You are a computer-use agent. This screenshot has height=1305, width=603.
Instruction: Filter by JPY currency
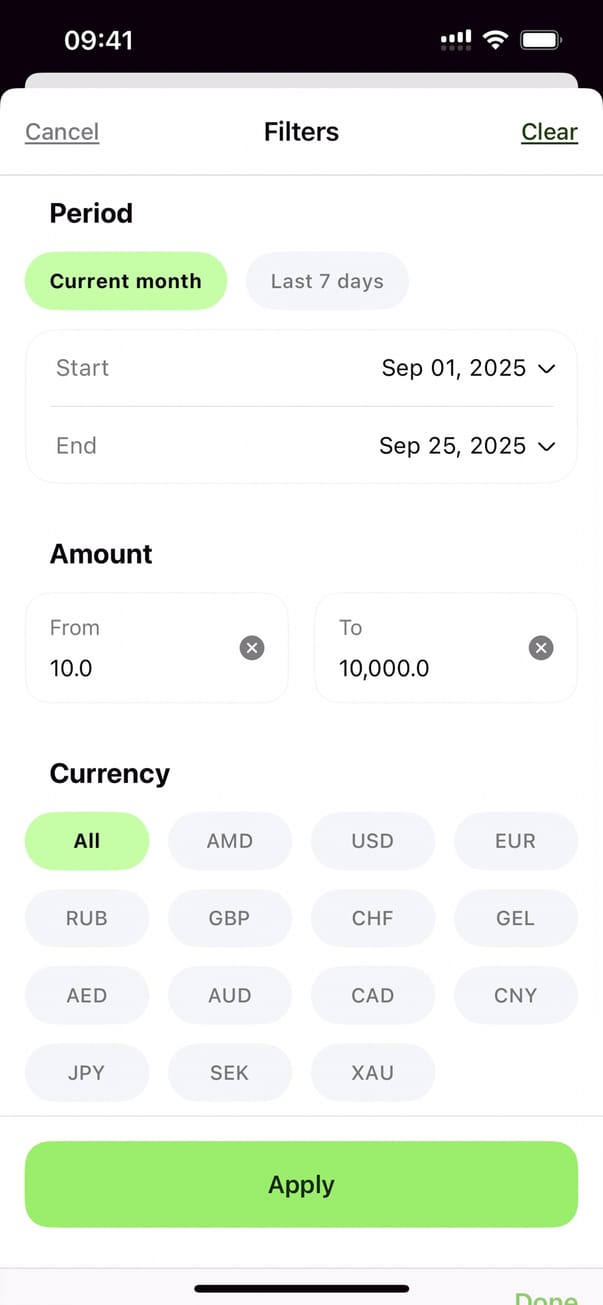pyautogui.click(x=87, y=1073)
